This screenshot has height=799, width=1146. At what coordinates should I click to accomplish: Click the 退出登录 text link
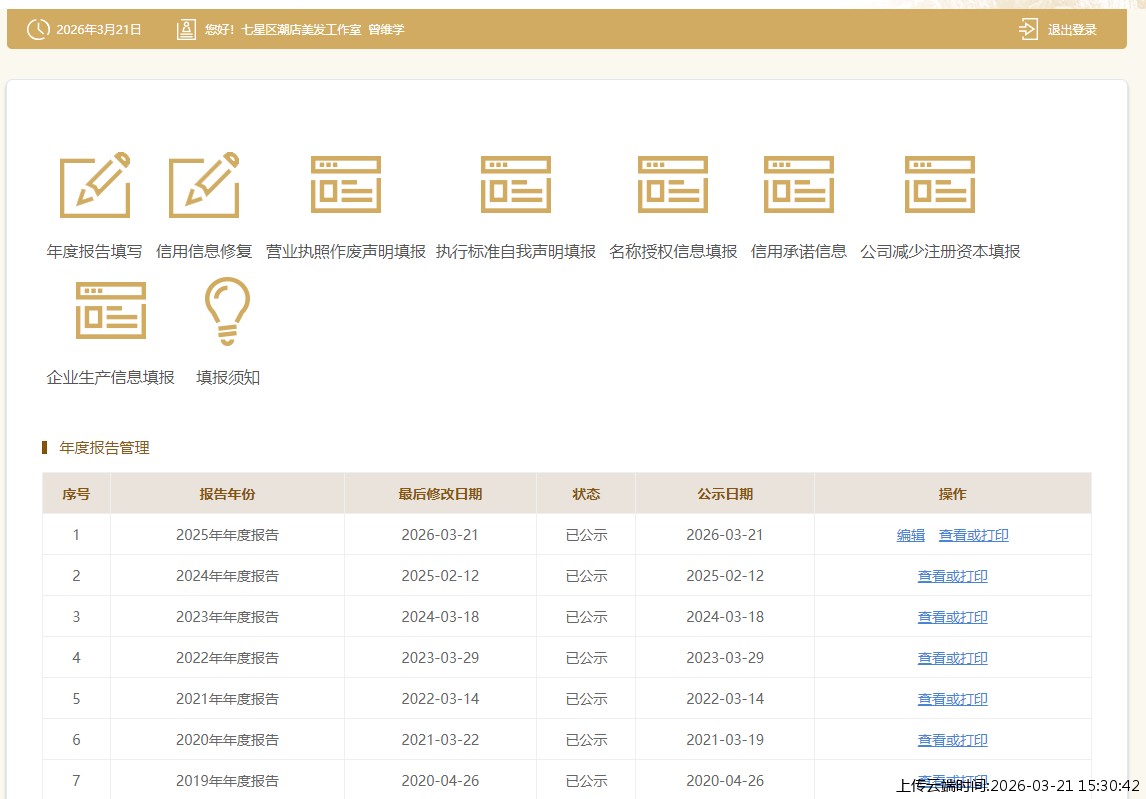tap(1073, 29)
